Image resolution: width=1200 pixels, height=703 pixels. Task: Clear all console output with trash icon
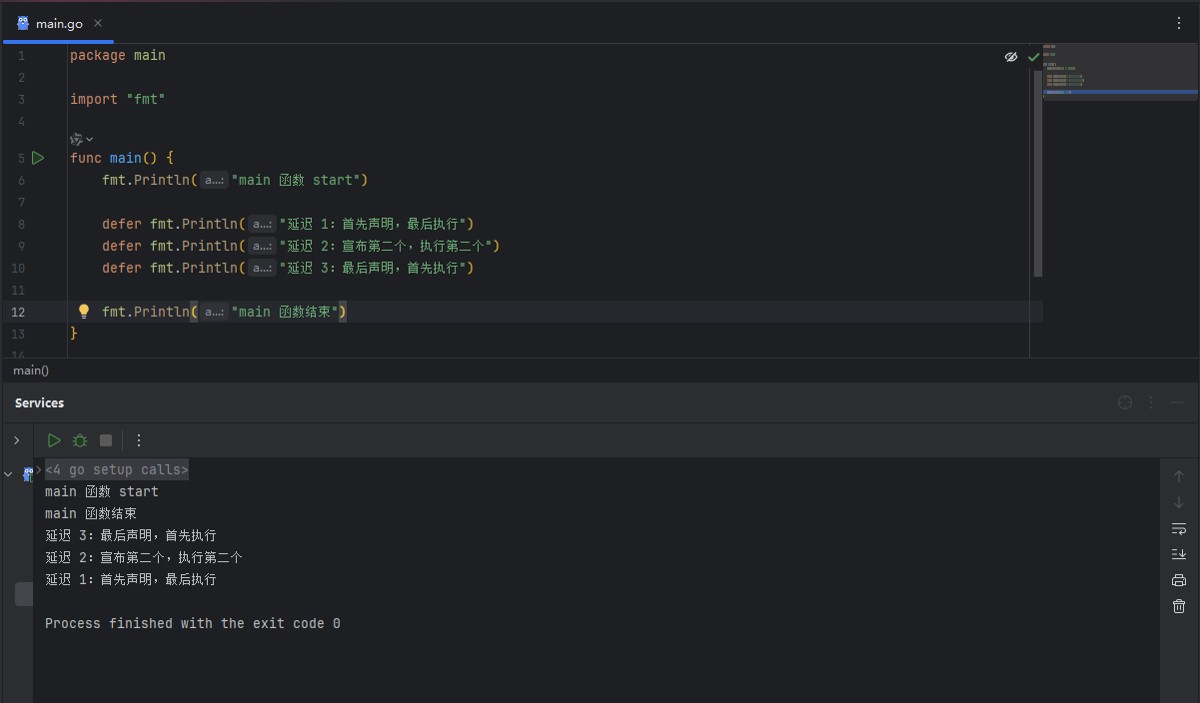(x=1179, y=606)
